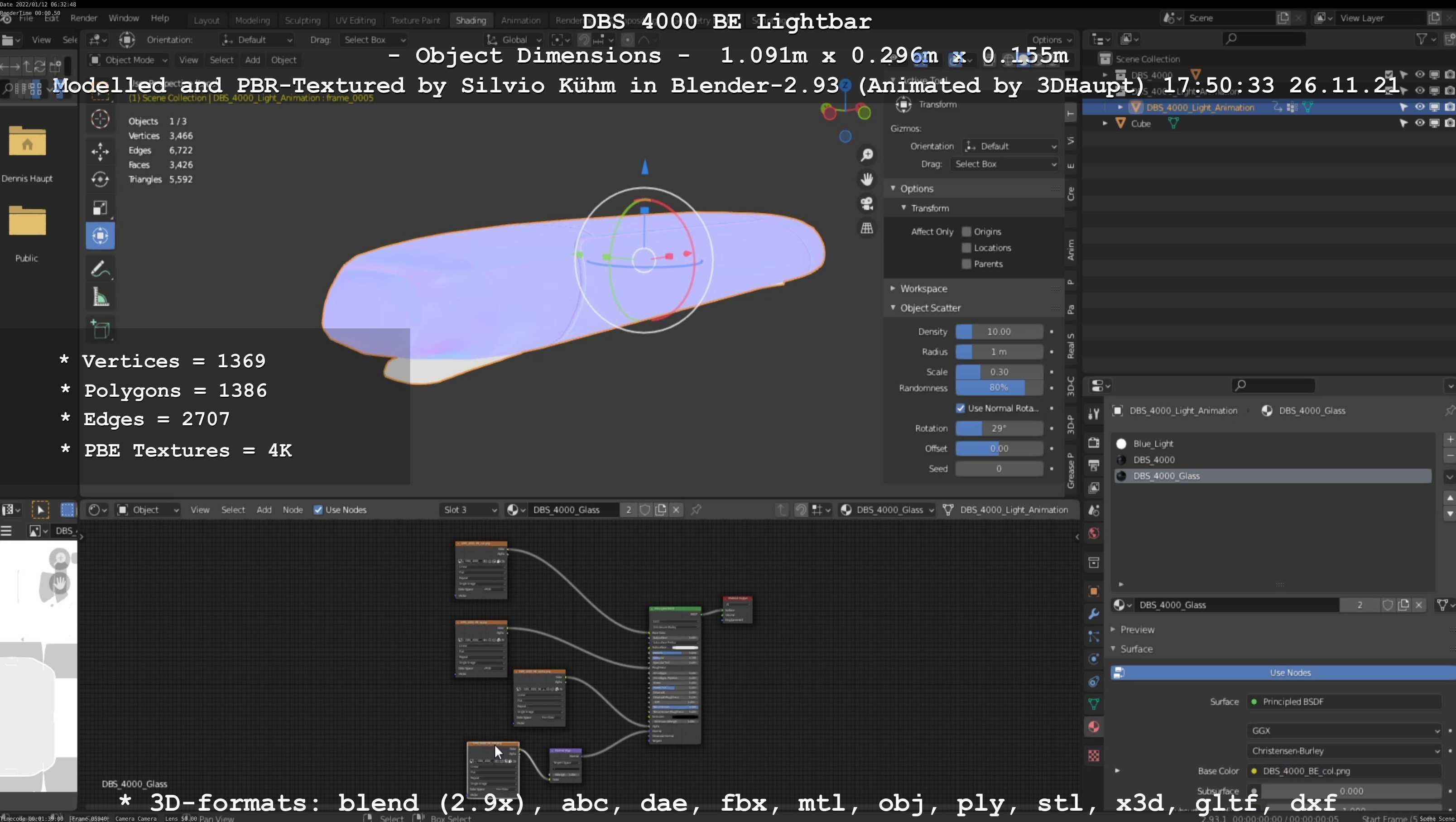The image size is (1456, 822).
Task: Adjust the Density 10.00 slider
Action: [x=999, y=332]
